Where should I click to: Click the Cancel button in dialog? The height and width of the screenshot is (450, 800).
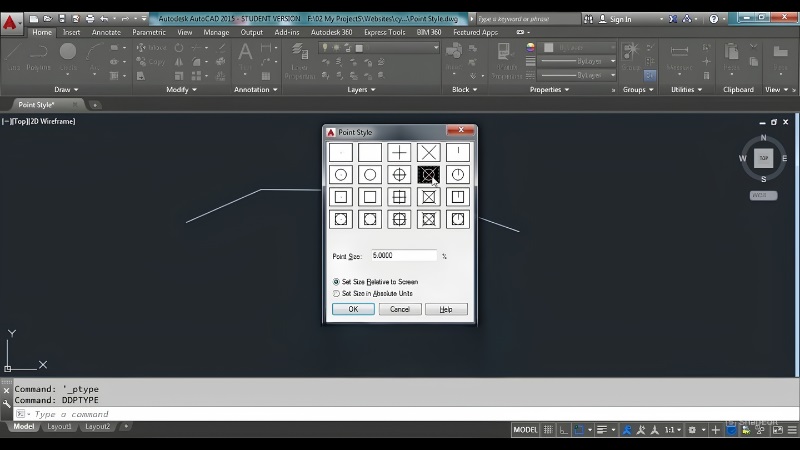click(399, 309)
